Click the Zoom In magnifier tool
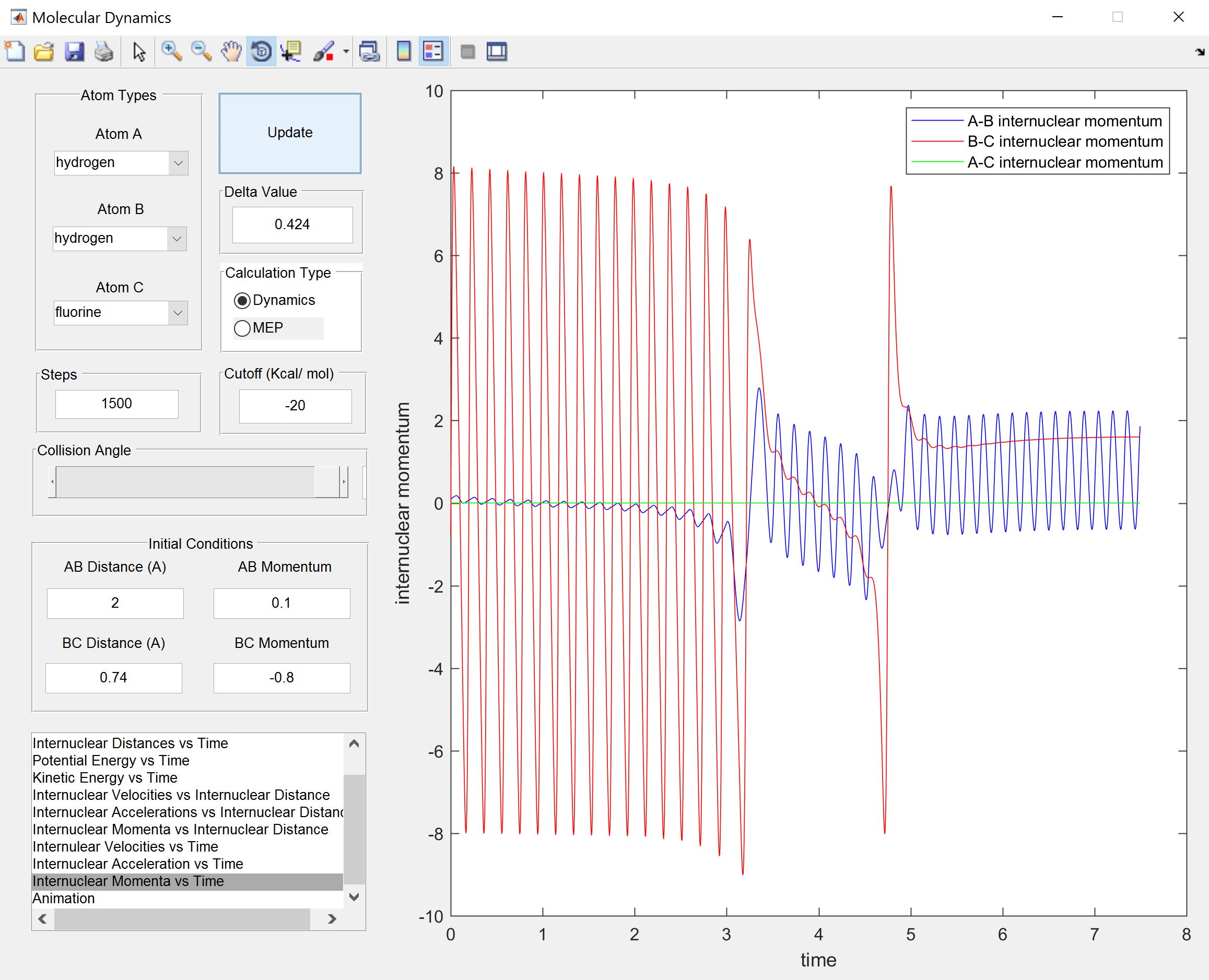Screen dimensions: 1209x980 pos(171,52)
